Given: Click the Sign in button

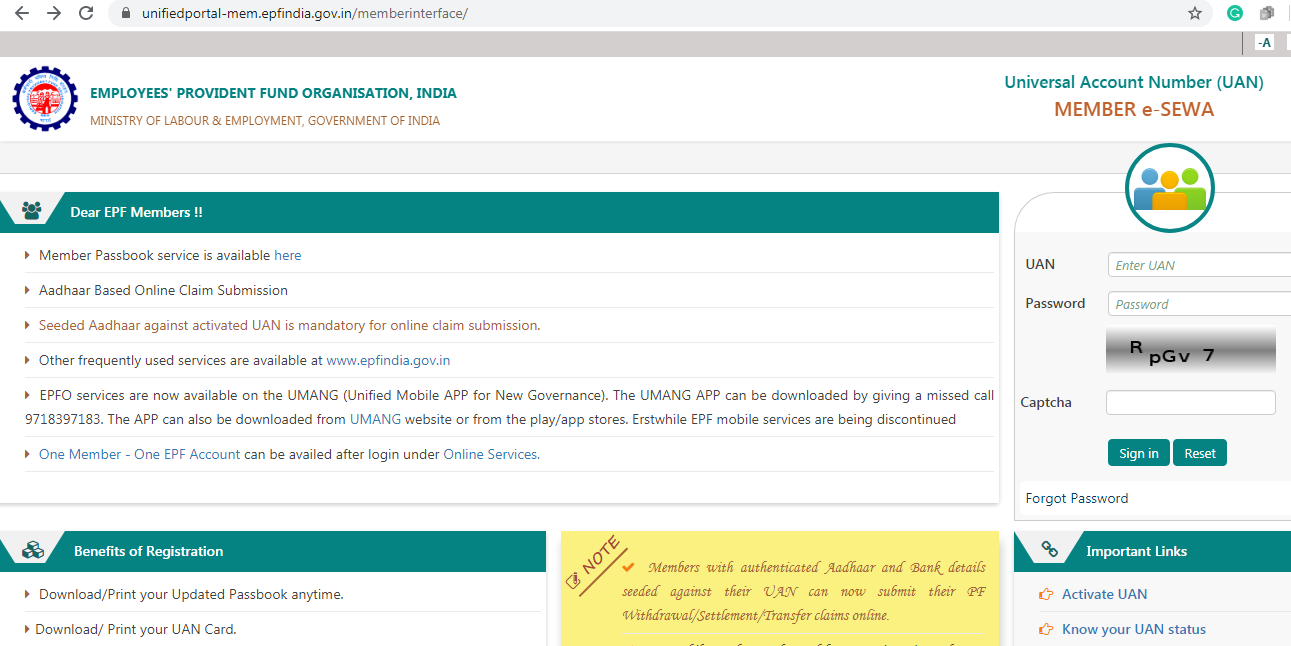Looking at the screenshot, I should coord(1138,453).
